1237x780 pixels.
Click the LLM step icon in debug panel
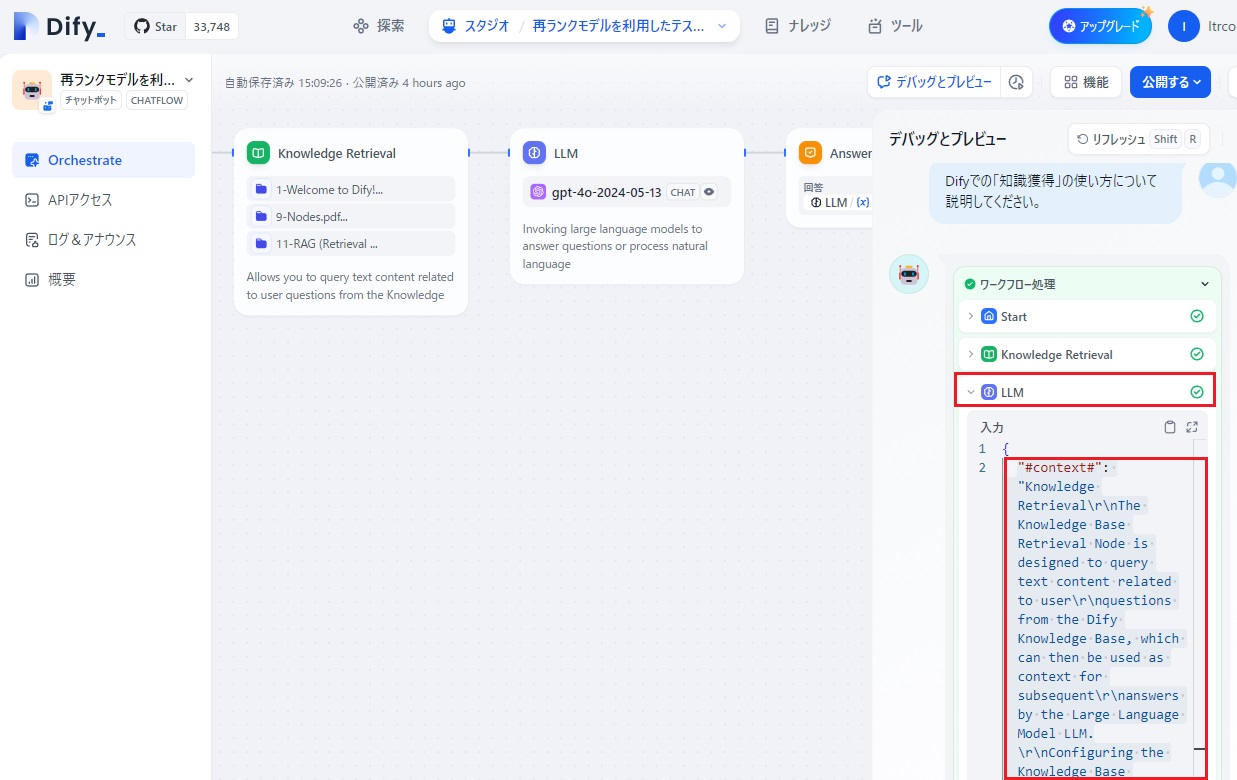click(989, 392)
